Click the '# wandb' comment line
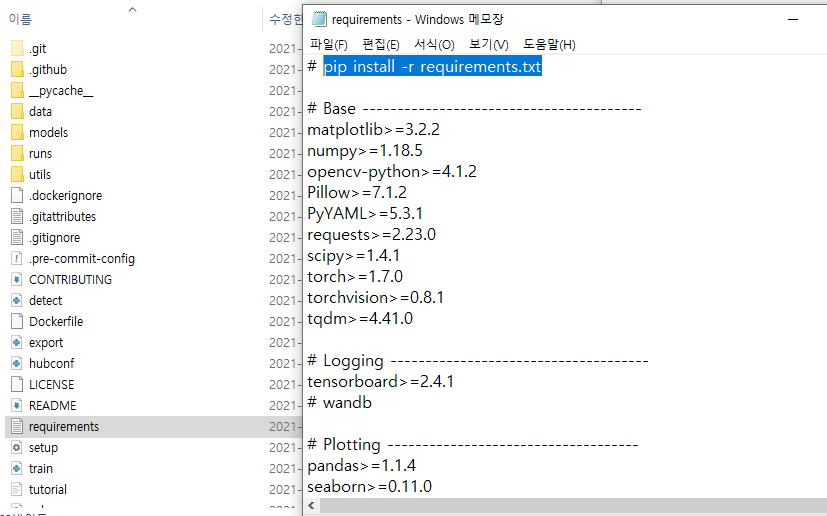The image size is (827, 516). pos(340,403)
